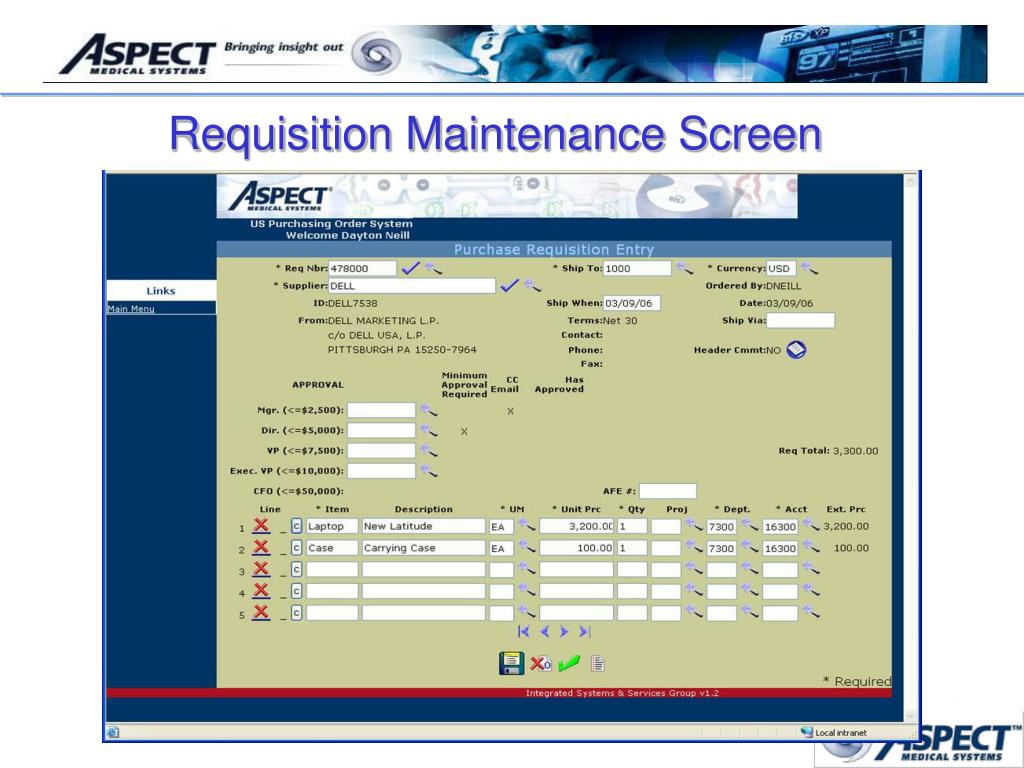Viewport: 1024px width, 768px height.
Task: Click the AFE # input field
Action: coord(667,491)
